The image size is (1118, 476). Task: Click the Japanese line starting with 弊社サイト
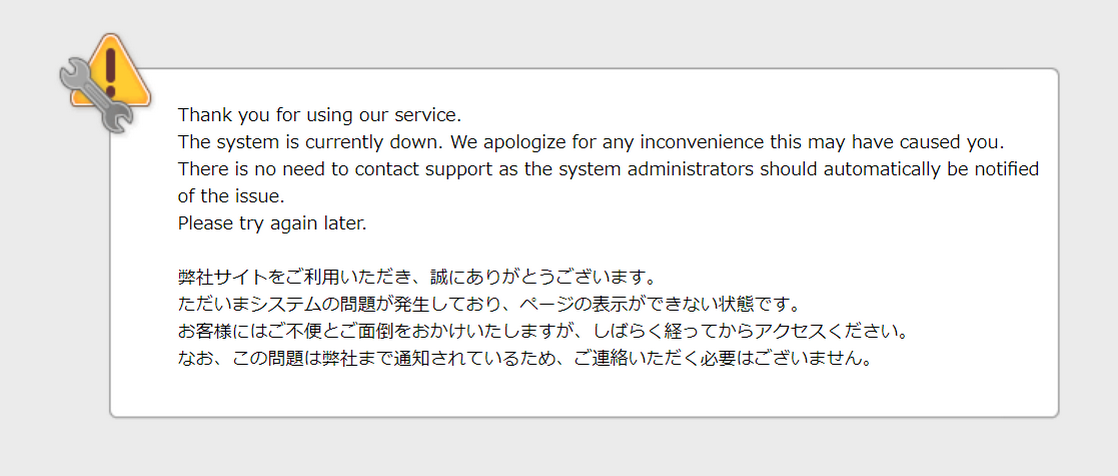[415, 276]
